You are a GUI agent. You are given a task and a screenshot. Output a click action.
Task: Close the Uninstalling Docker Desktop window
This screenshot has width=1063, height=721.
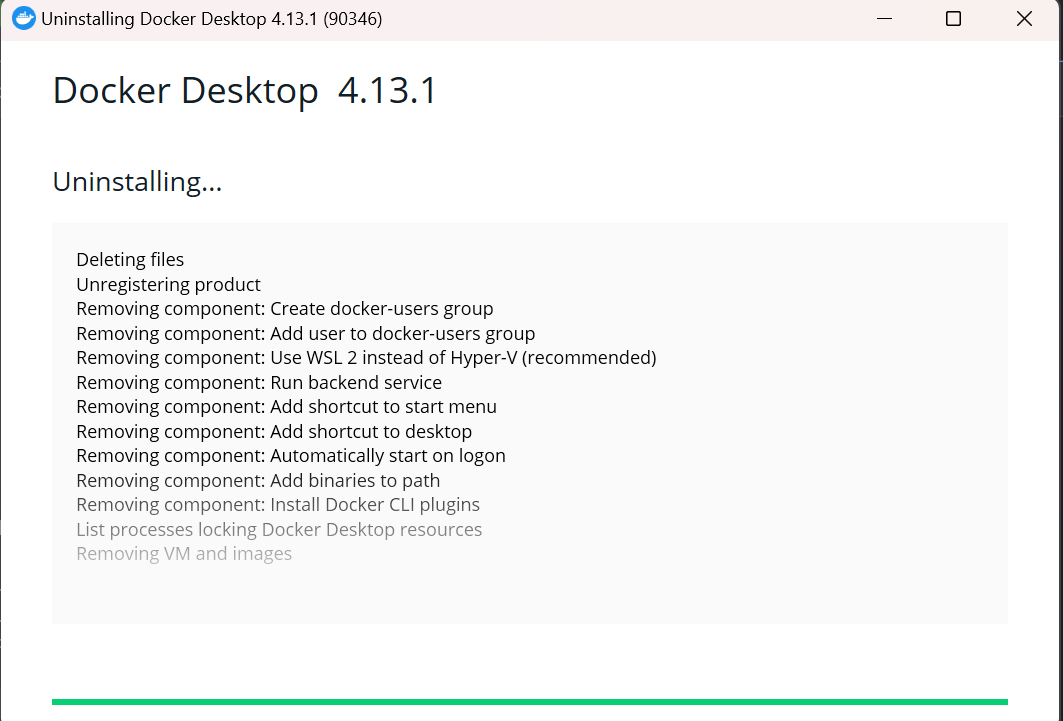[1024, 18]
